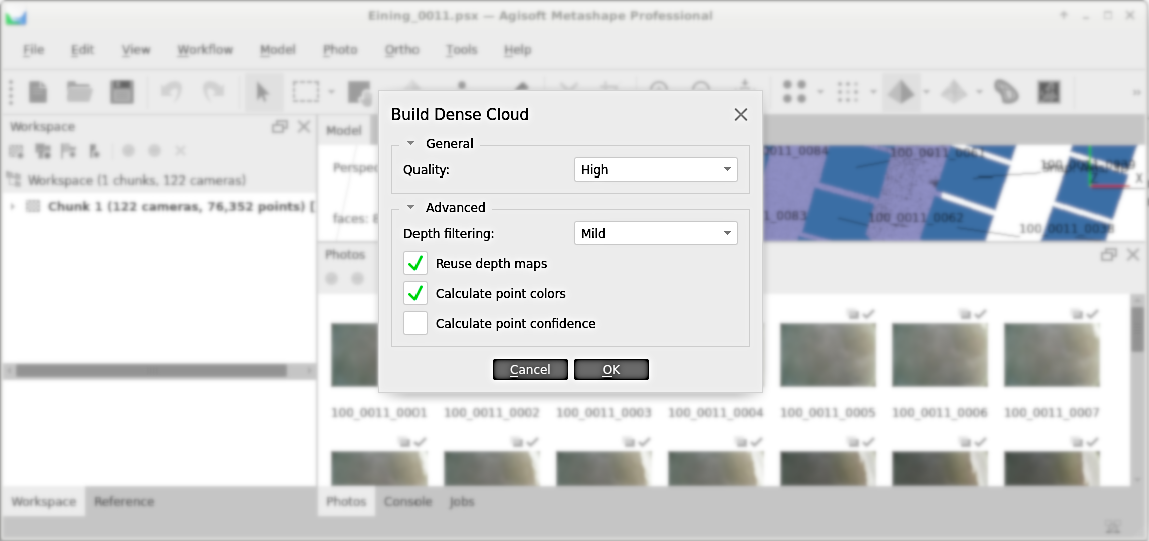The width and height of the screenshot is (1149, 541).
Task: Open the Tools menu
Action: point(462,50)
